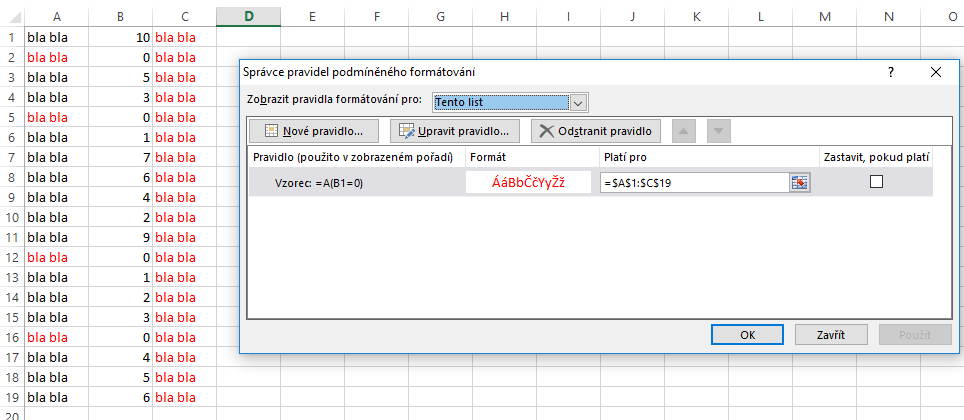Image resolution: width=964 pixels, height=420 pixels.
Task: Click cell B1 containing 10
Action: 121,37
